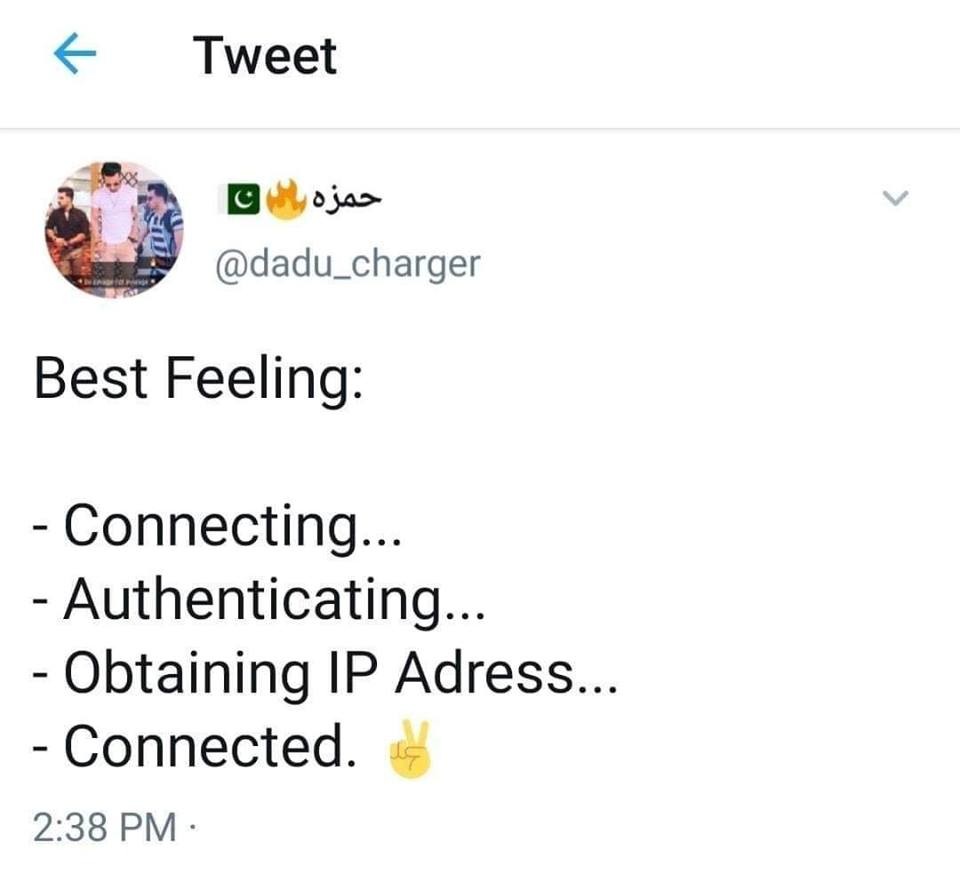Click the "Tweet" header title
This screenshot has height=873, width=960.
click(x=265, y=56)
